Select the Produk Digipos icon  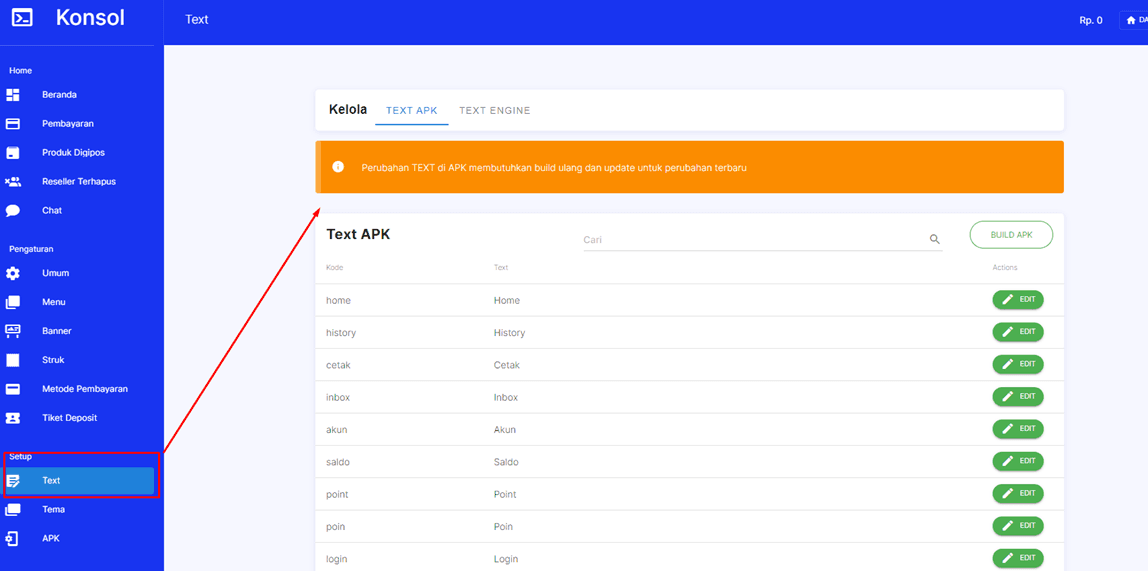(x=13, y=153)
